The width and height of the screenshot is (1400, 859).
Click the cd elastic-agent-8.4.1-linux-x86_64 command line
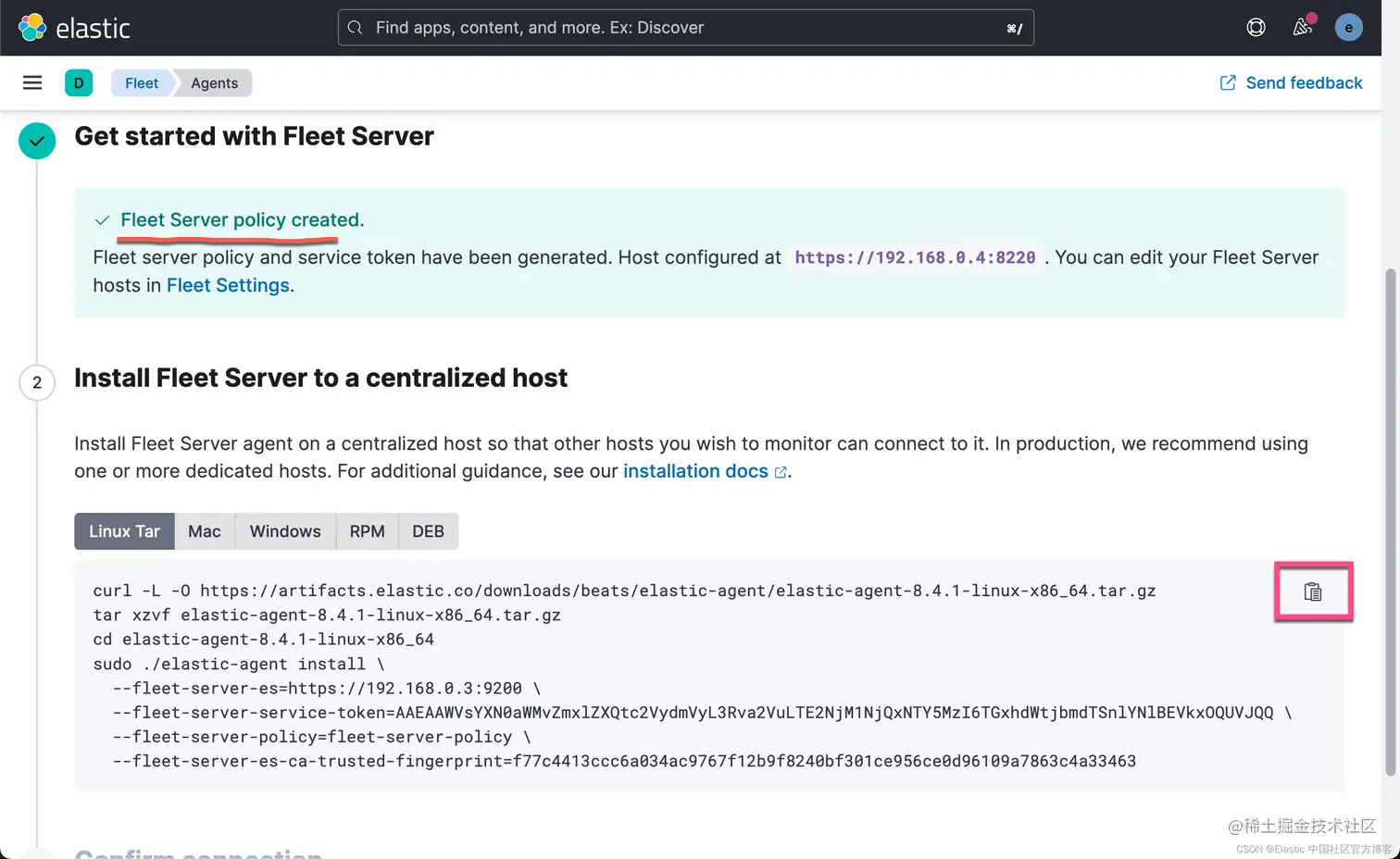point(263,639)
